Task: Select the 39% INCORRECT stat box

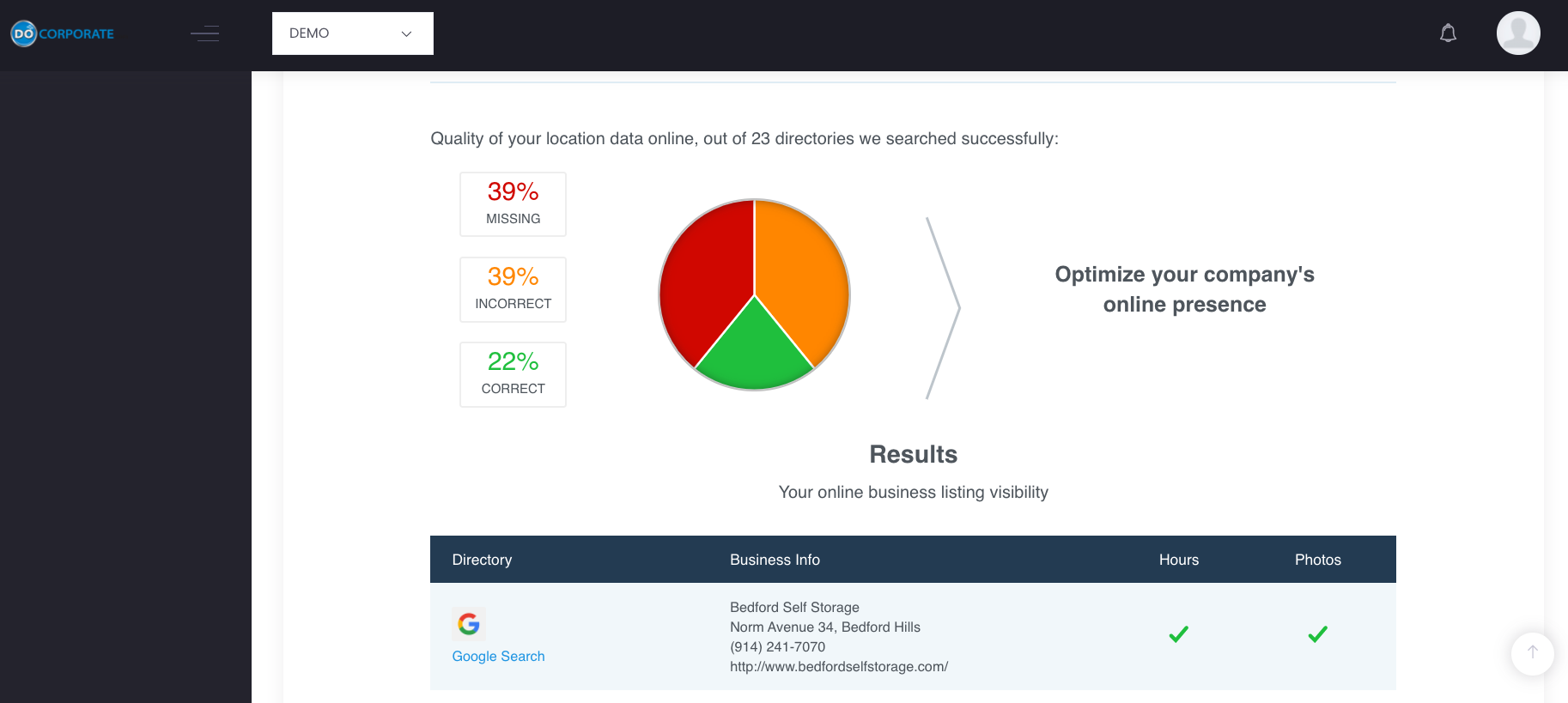Action: 513,289
